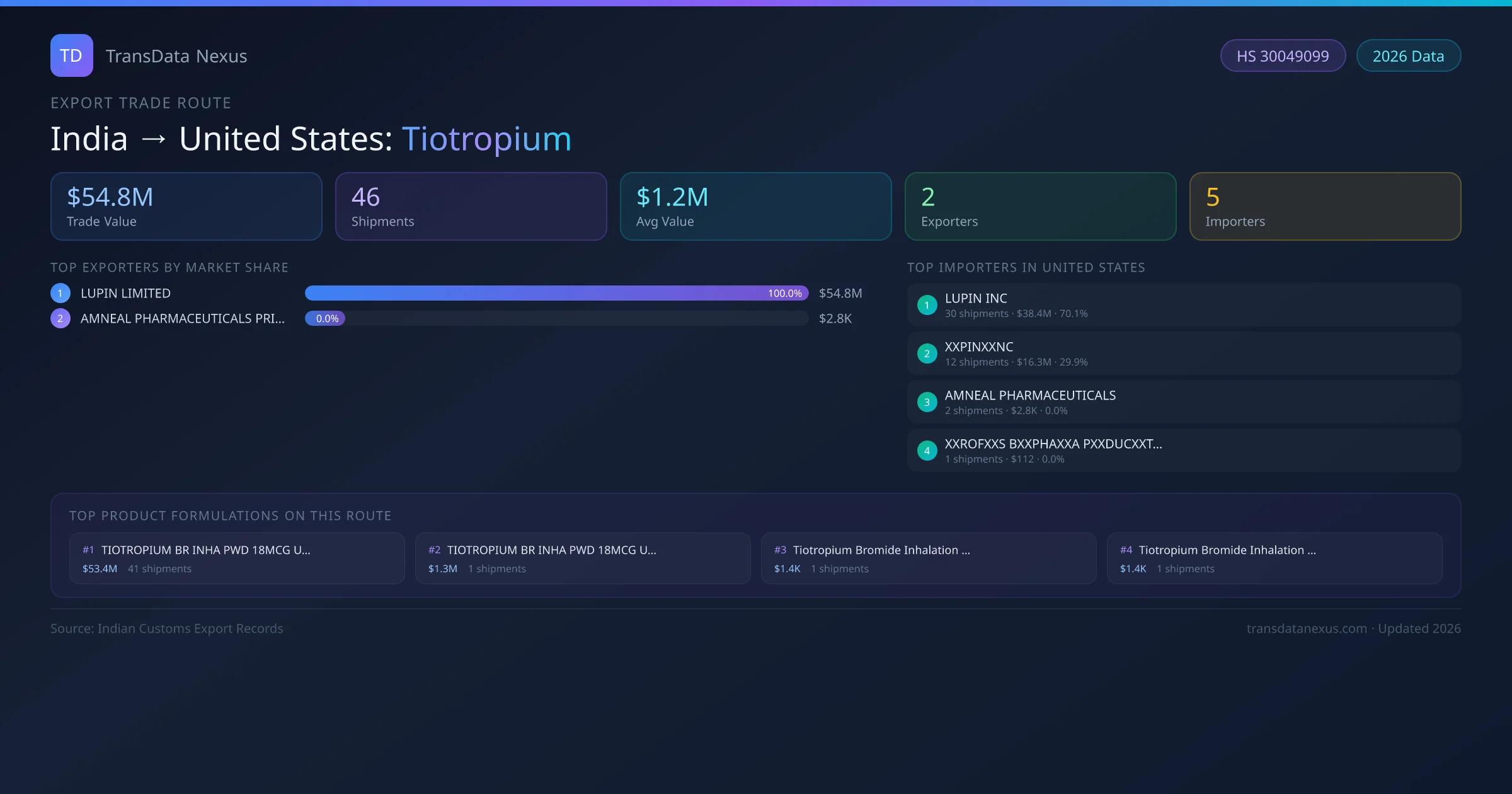
Task: Open the 5 Importers card
Action: (x=1325, y=207)
